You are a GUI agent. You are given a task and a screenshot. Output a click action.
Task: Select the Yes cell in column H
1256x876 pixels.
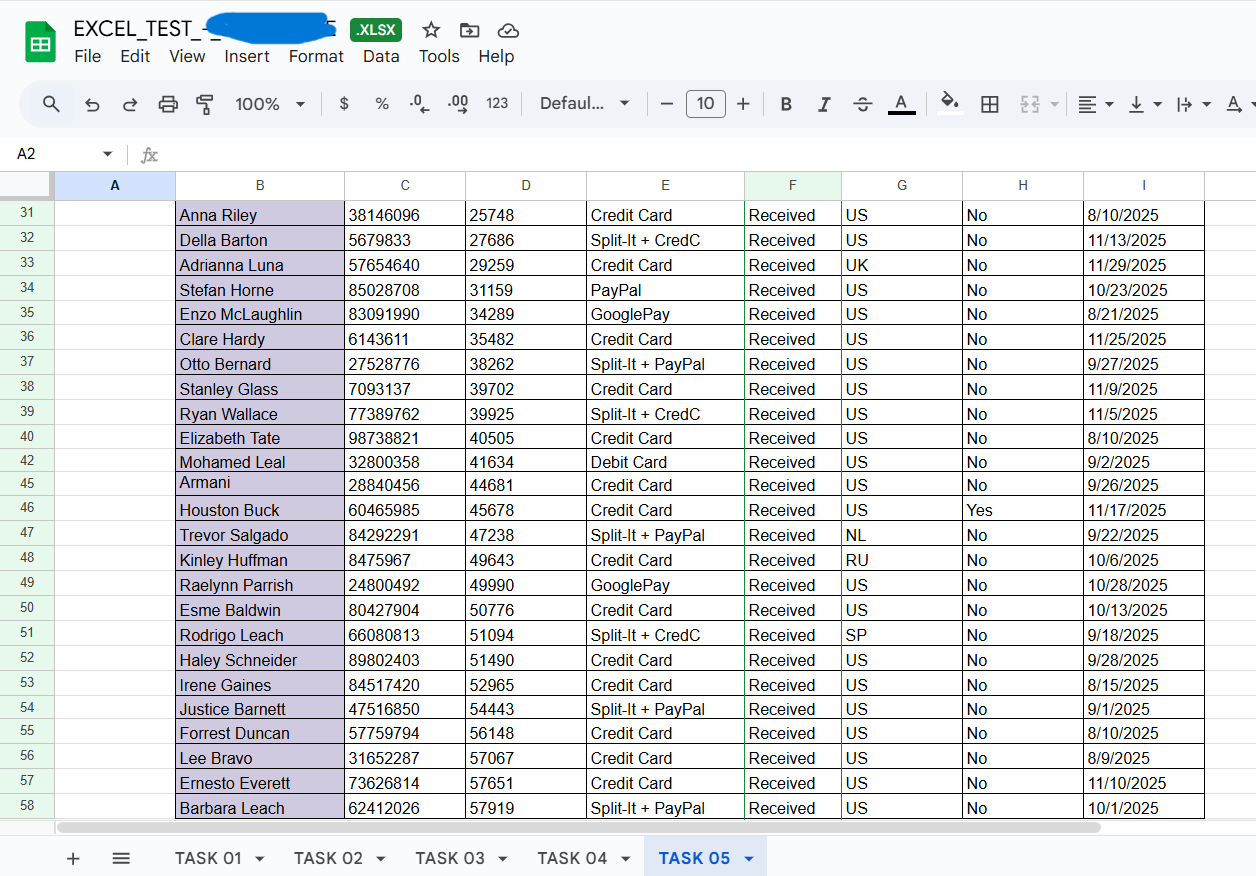(1023, 510)
